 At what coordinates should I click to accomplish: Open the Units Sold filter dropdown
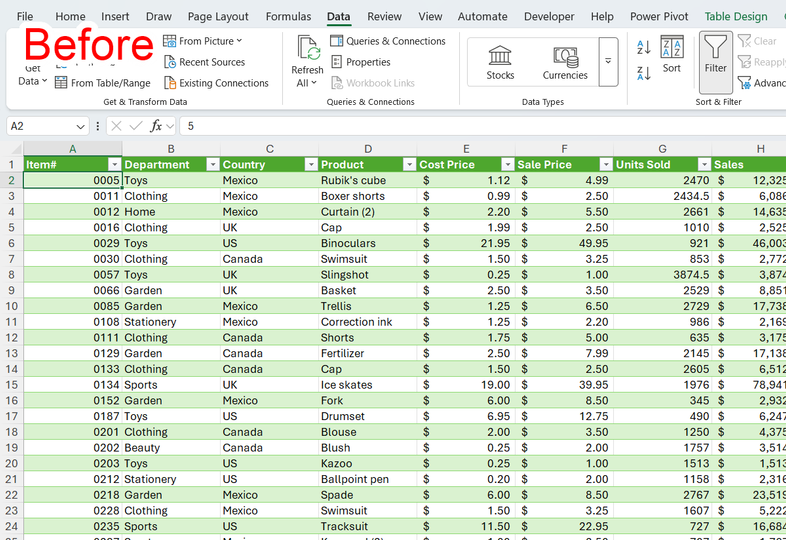tap(704, 164)
